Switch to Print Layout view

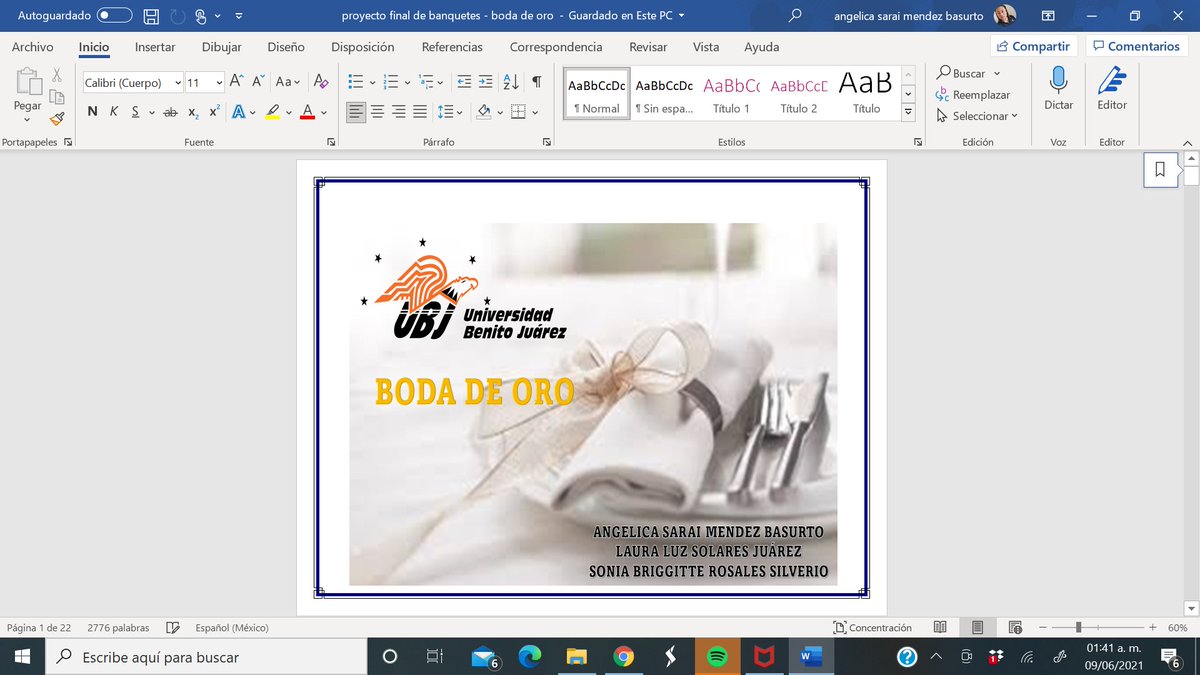point(978,628)
